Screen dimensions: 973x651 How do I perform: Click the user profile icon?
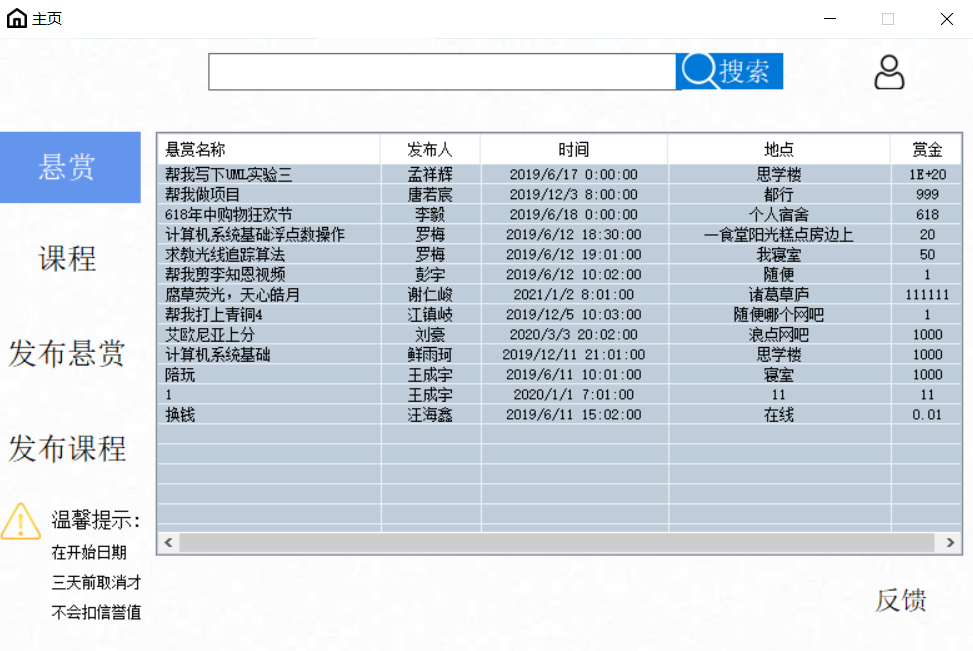click(889, 72)
